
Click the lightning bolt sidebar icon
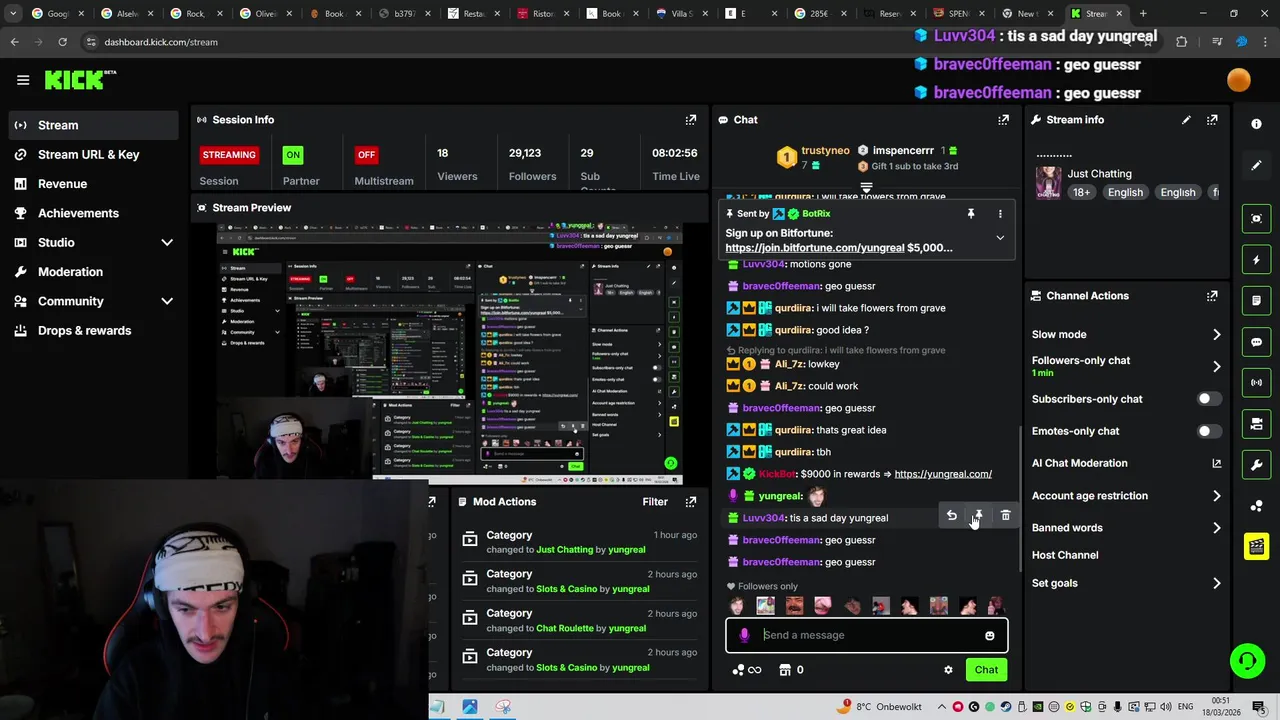click(x=1257, y=260)
